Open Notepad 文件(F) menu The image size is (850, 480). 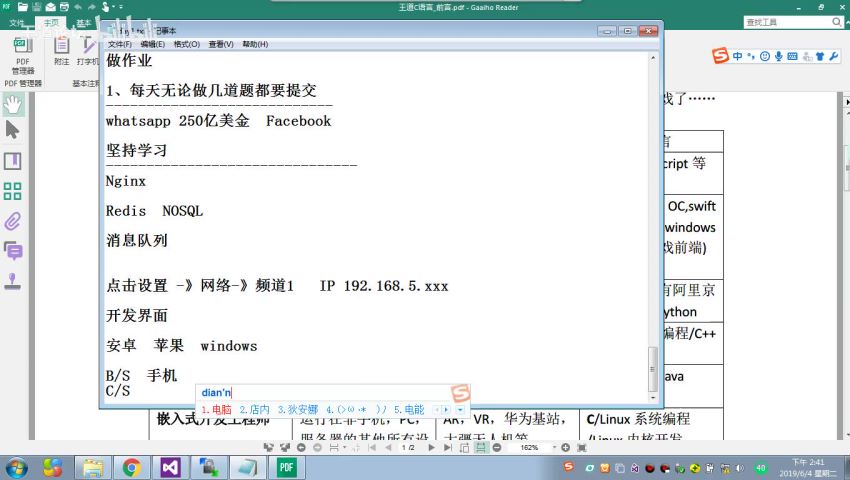point(119,44)
